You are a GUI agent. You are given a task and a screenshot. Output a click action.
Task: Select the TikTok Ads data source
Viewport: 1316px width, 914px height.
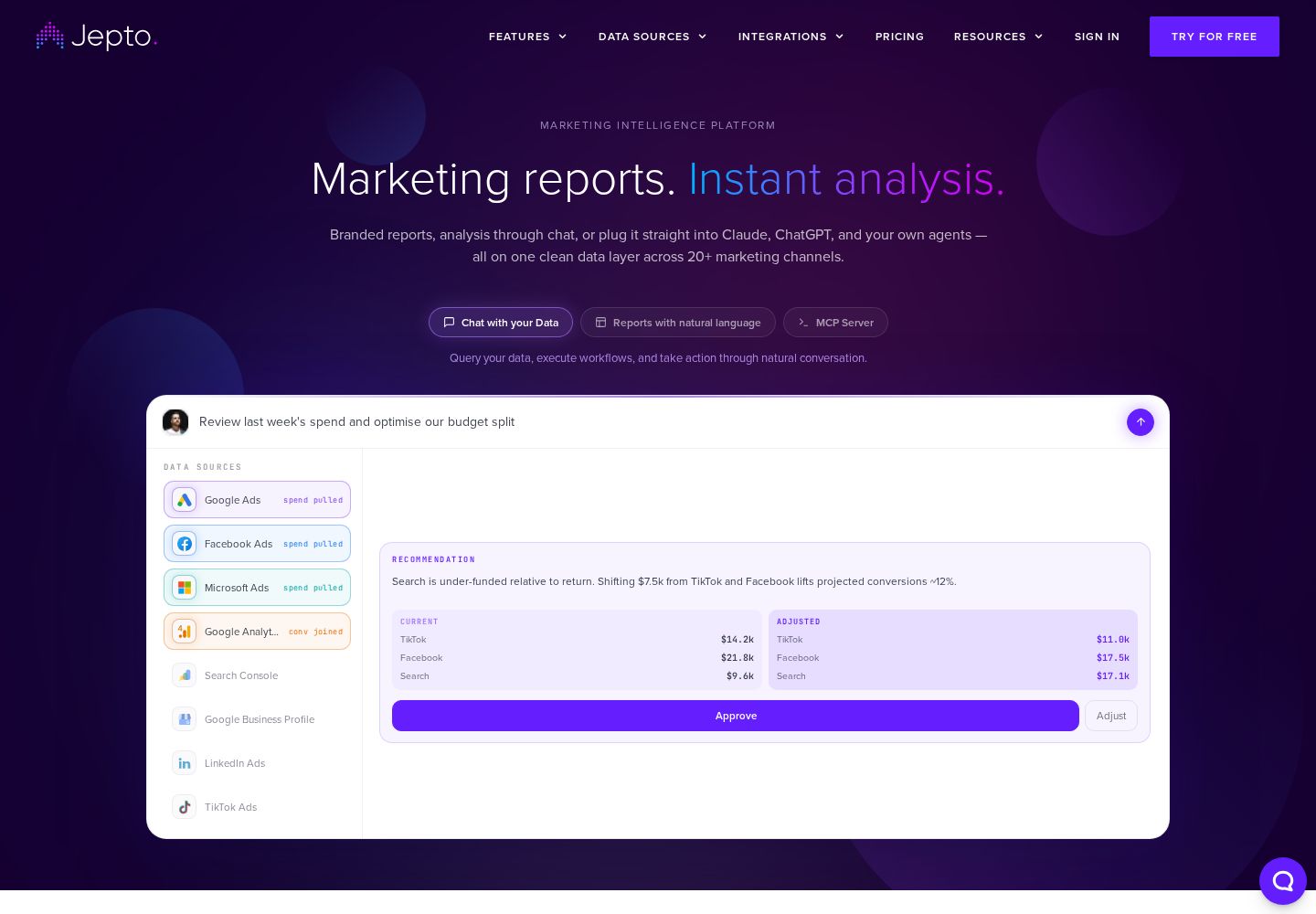click(x=257, y=807)
